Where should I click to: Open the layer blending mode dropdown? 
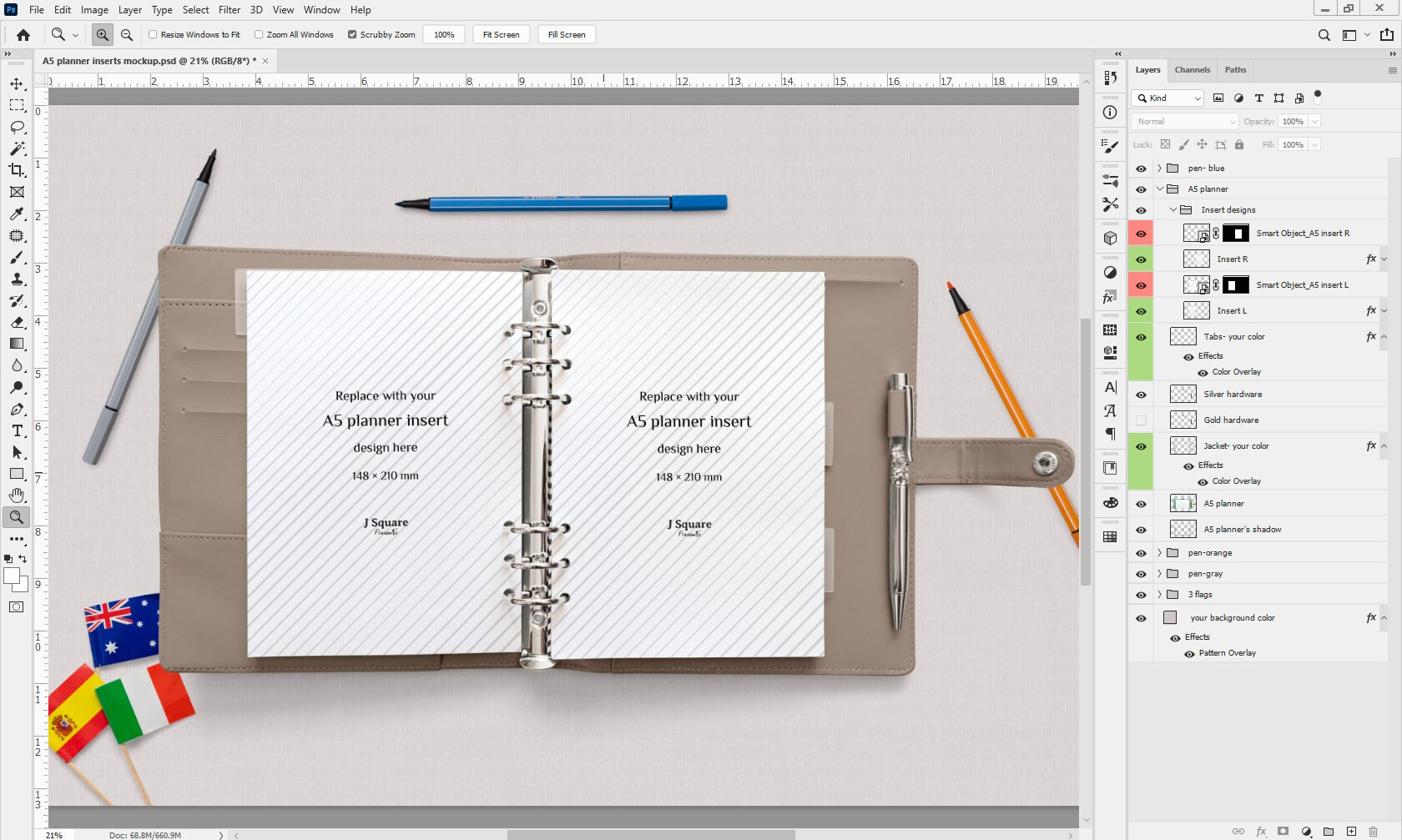coord(1183,121)
